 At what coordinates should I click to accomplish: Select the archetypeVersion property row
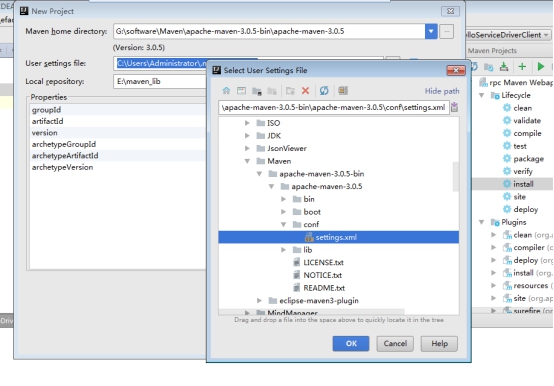point(118,167)
